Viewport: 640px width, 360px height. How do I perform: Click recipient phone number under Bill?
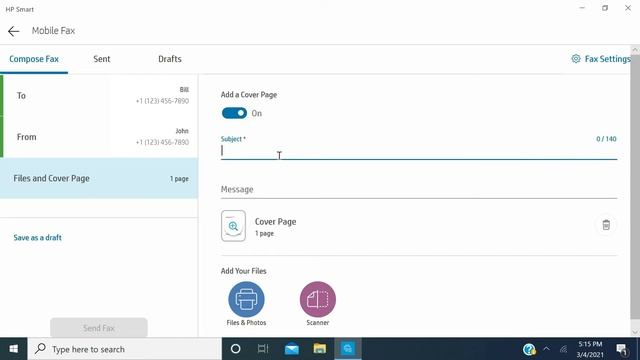click(x=162, y=101)
